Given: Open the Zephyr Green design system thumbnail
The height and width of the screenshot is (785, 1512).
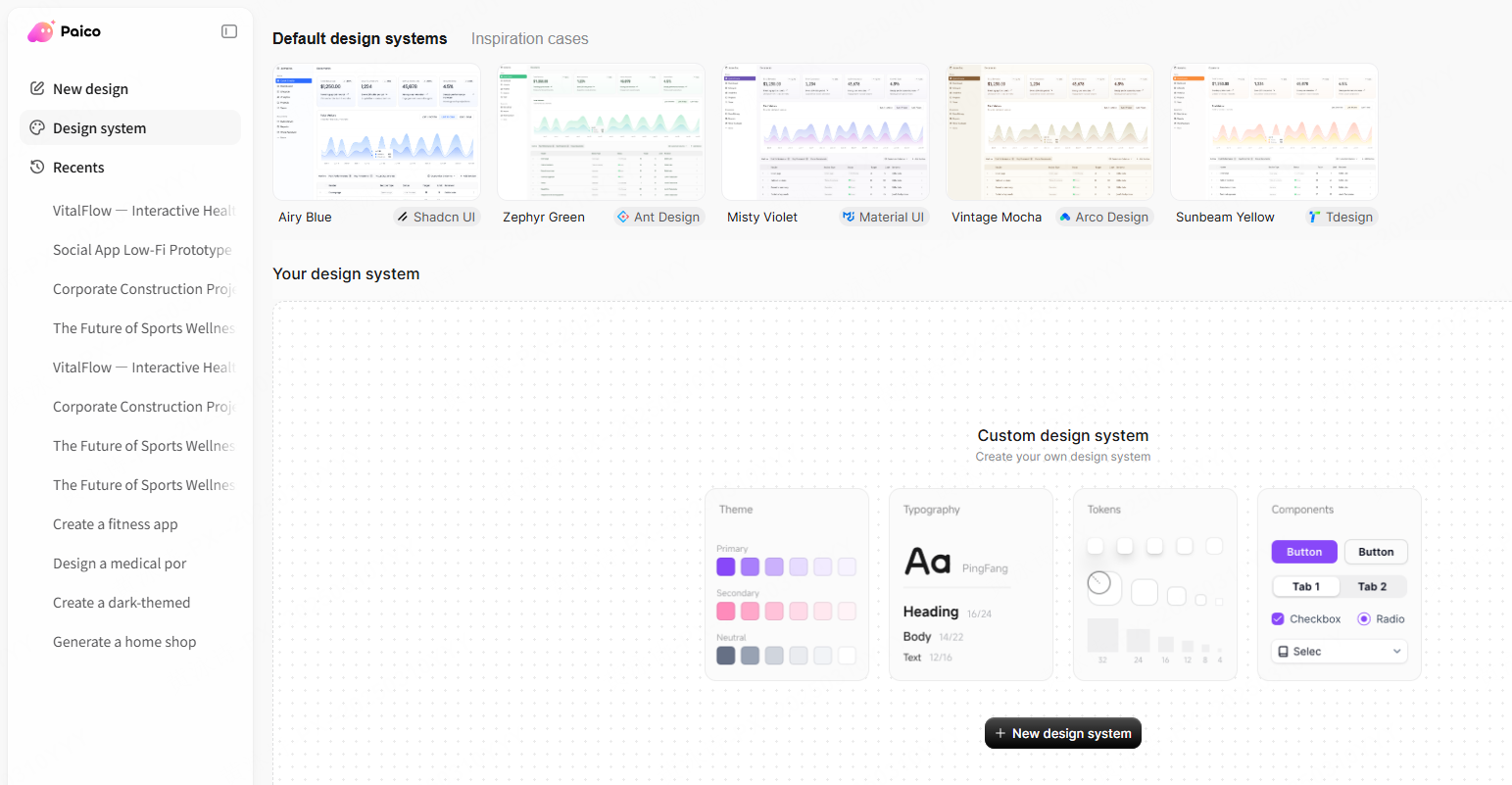Looking at the screenshot, I should click(x=601, y=132).
